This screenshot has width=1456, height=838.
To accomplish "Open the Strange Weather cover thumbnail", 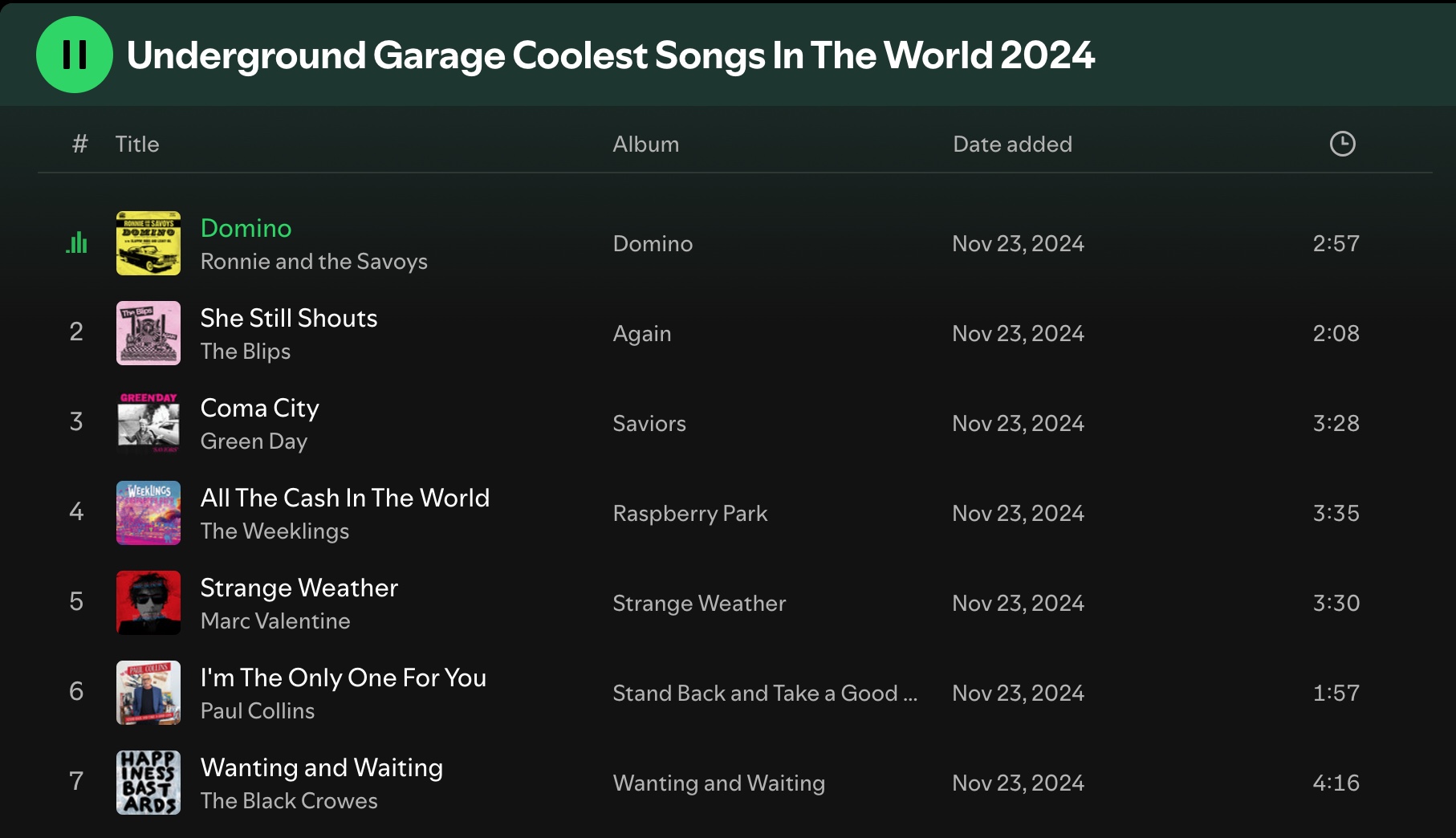I will (x=148, y=603).
